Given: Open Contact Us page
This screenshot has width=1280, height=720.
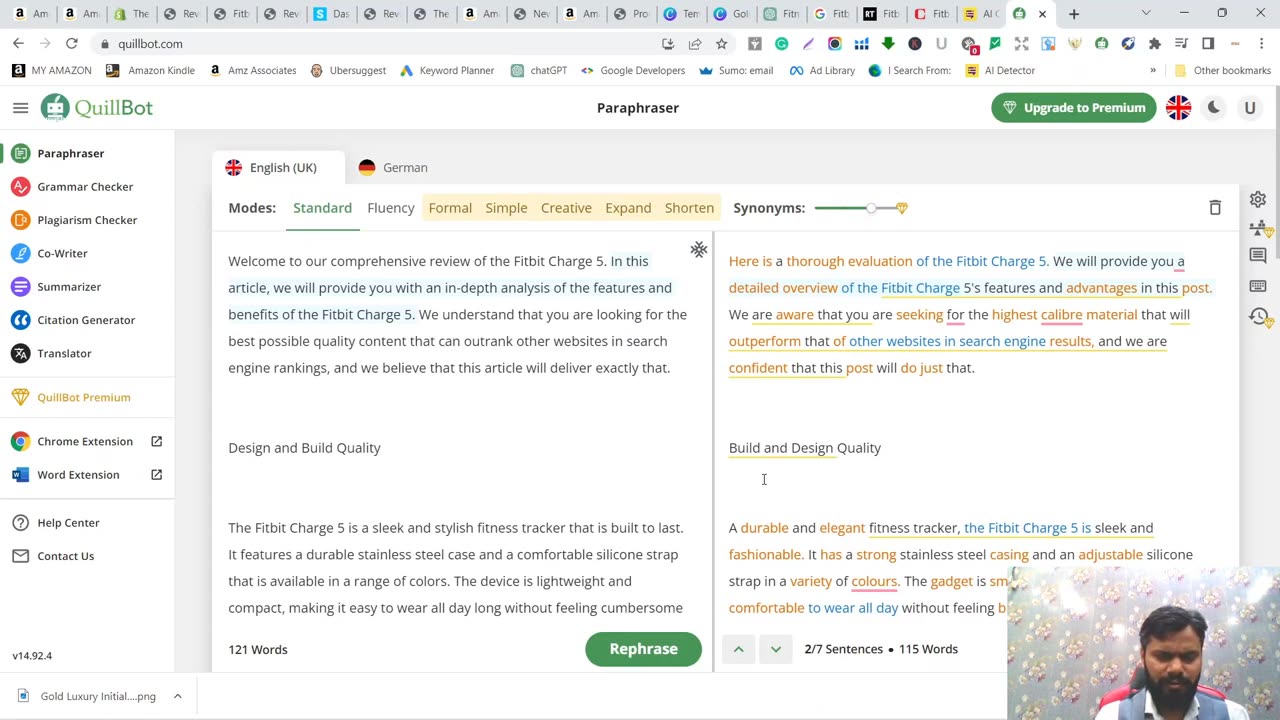Looking at the screenshot, I should point(65,556).
